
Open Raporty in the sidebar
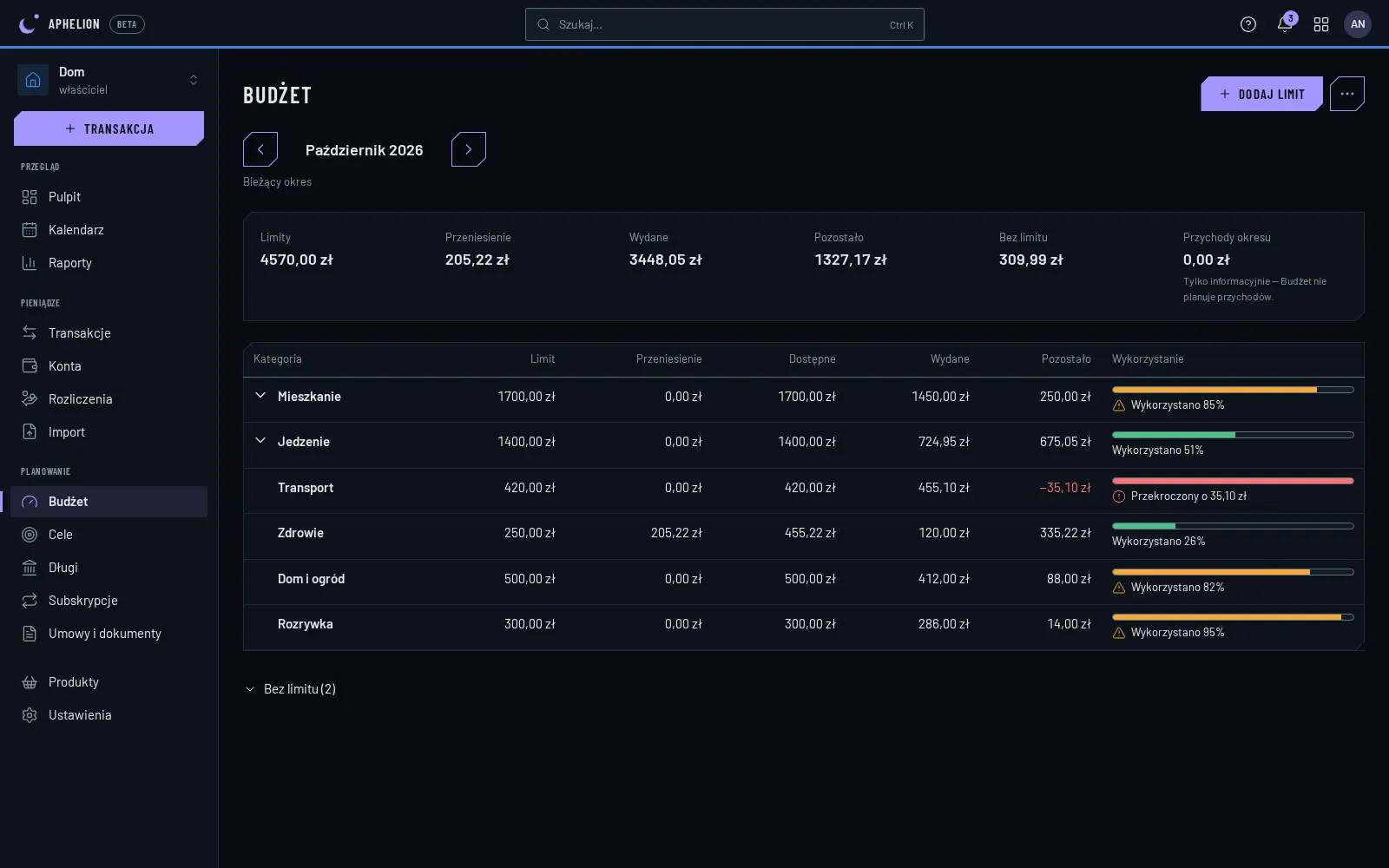(x=109, y=263)
